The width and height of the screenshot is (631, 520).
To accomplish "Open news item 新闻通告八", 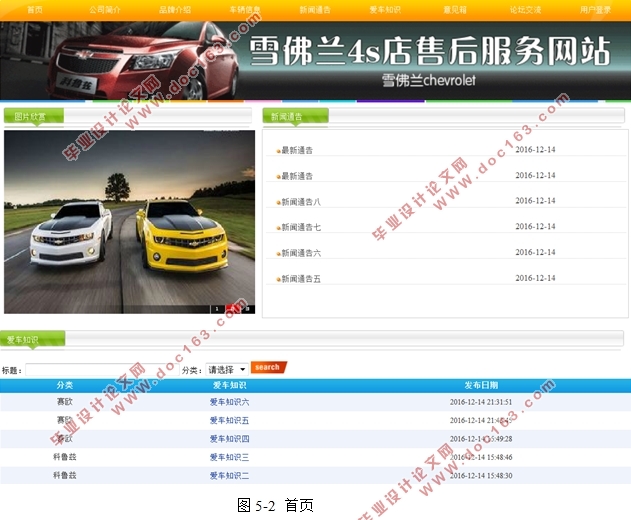I will (x=301, y=202).
